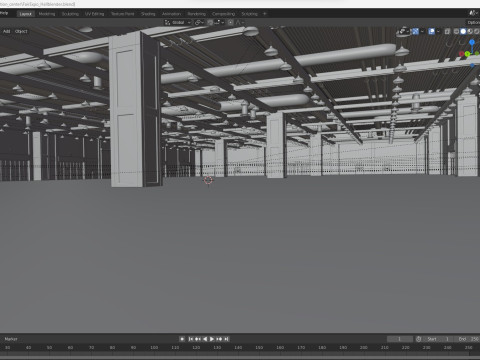480x360 pixels.
Task: Expand the overlays options dropdown arrow
Action: click(x=438, y=31)
